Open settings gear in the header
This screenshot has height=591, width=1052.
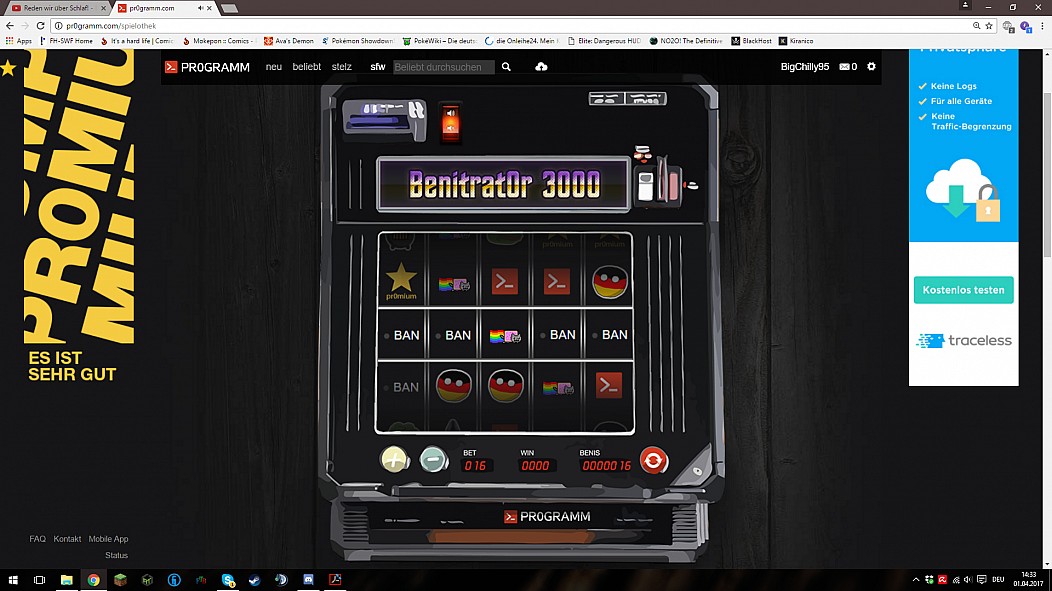point(871,67)
